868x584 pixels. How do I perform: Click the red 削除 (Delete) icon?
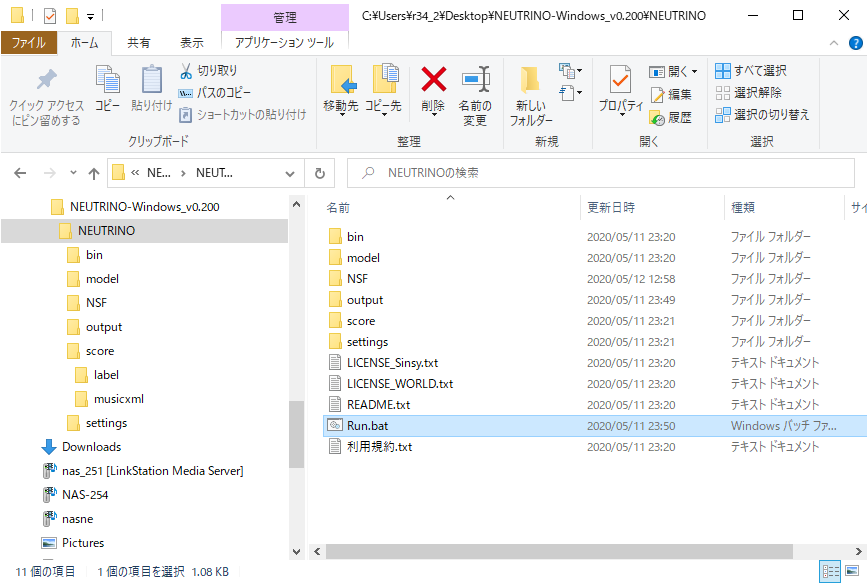point(433,79)
